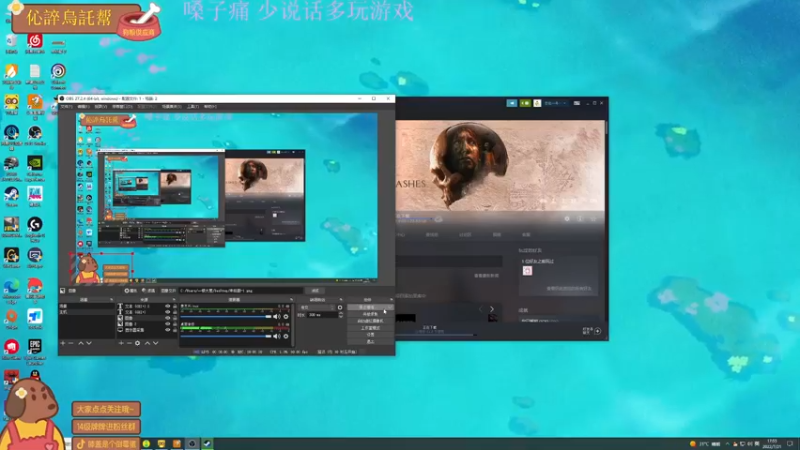Pop out the OBS Scene Transitions dock via its header icon
This screenshot has height=450, width=800.
[x=341, y=299]
